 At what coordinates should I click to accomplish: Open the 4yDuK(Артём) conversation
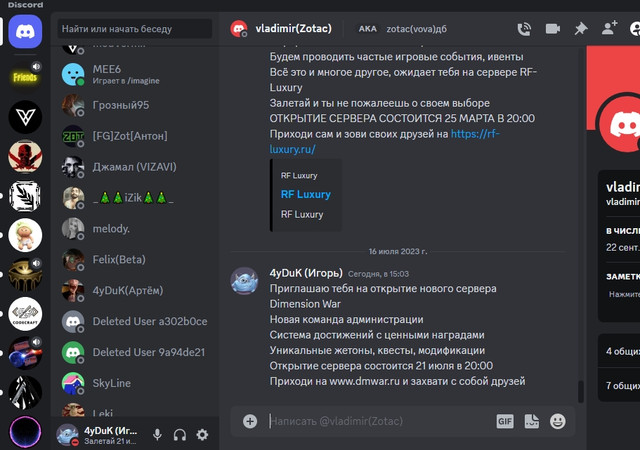pyautogui.click(x=135, y=291)
